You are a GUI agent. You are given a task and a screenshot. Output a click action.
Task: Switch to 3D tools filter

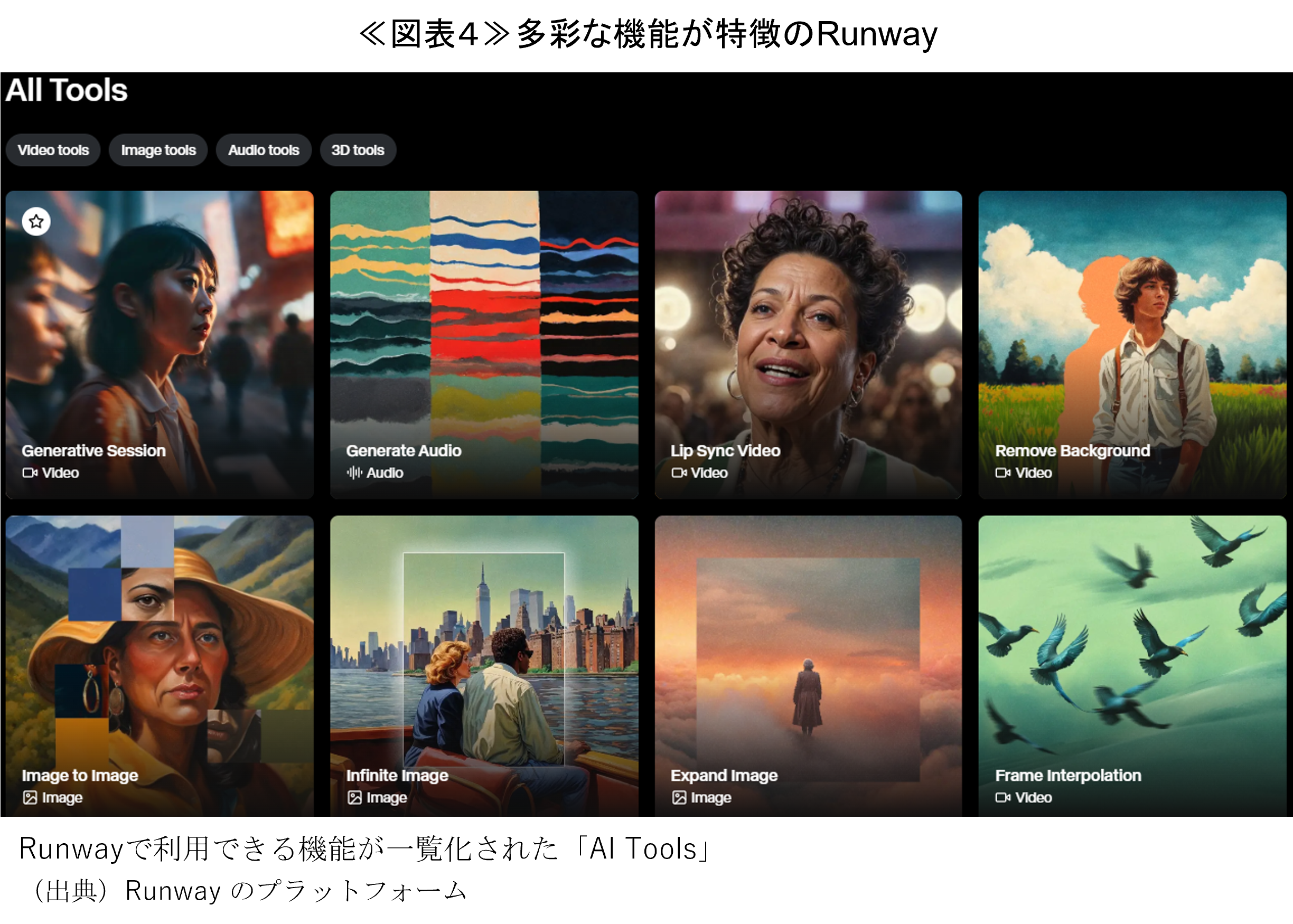pos(358,150)
